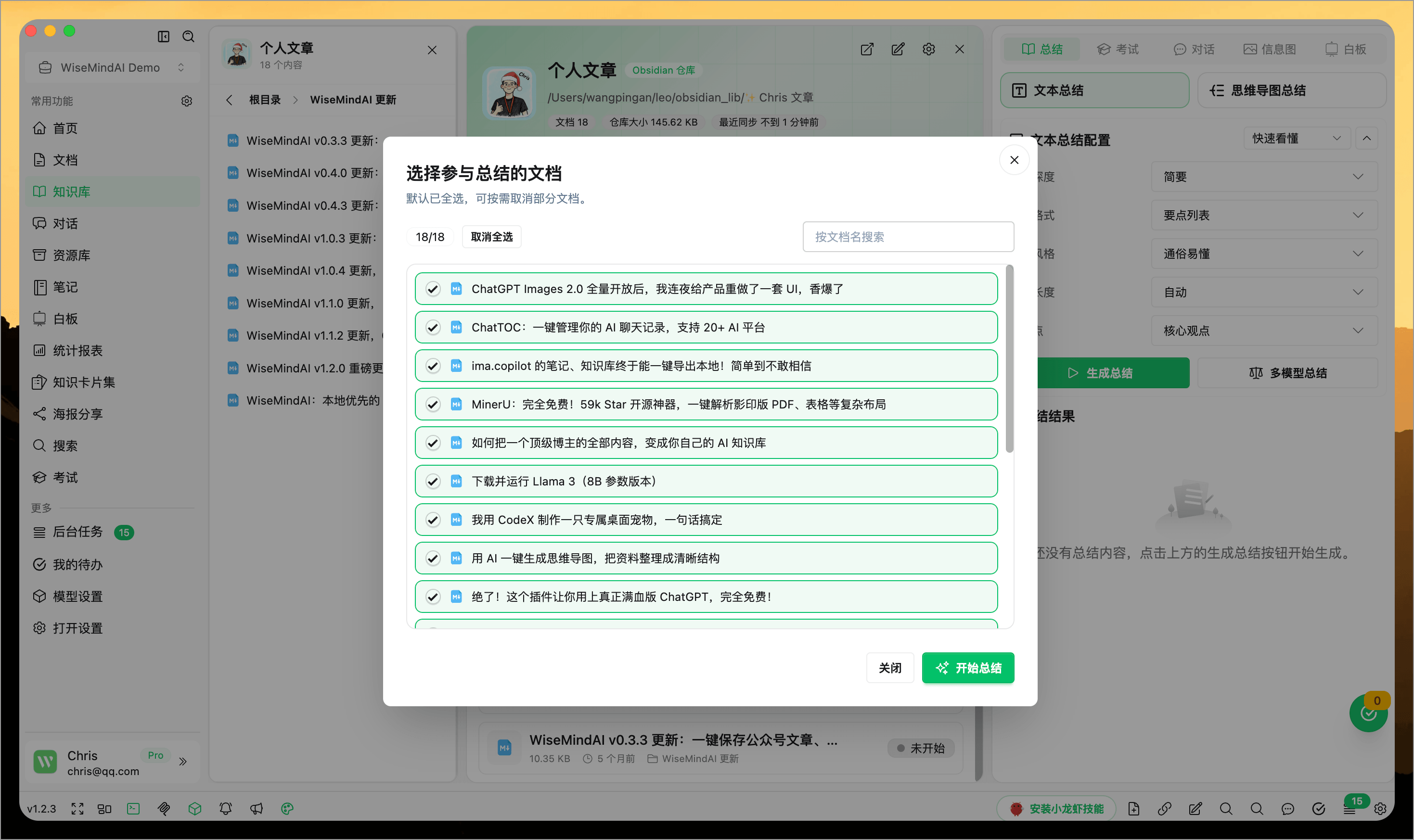1414x840 pixels.
Task: Open 资源库 in the sidebar
Action: 113,255
